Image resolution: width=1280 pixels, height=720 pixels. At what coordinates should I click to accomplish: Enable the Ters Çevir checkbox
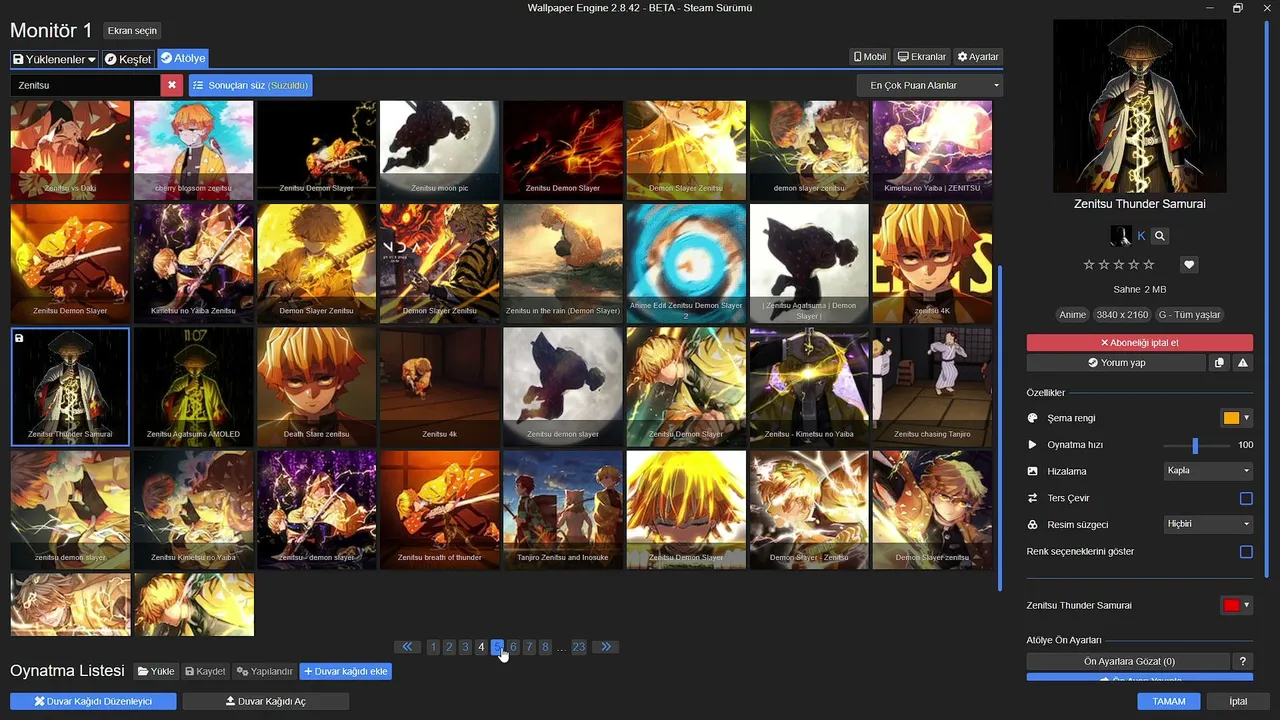[x=1246, y=498]
